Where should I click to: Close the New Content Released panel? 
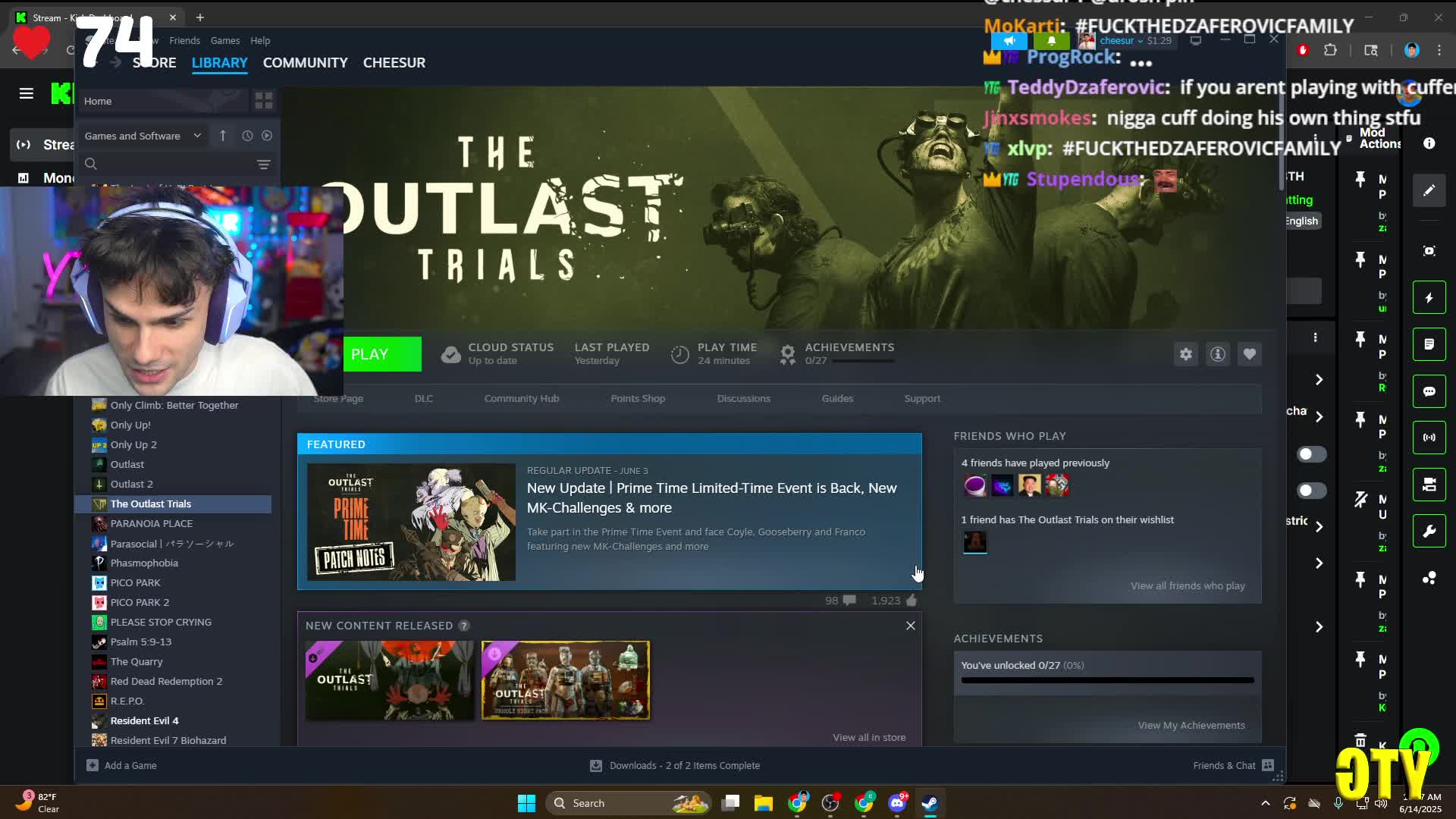[x=911, y=626]
